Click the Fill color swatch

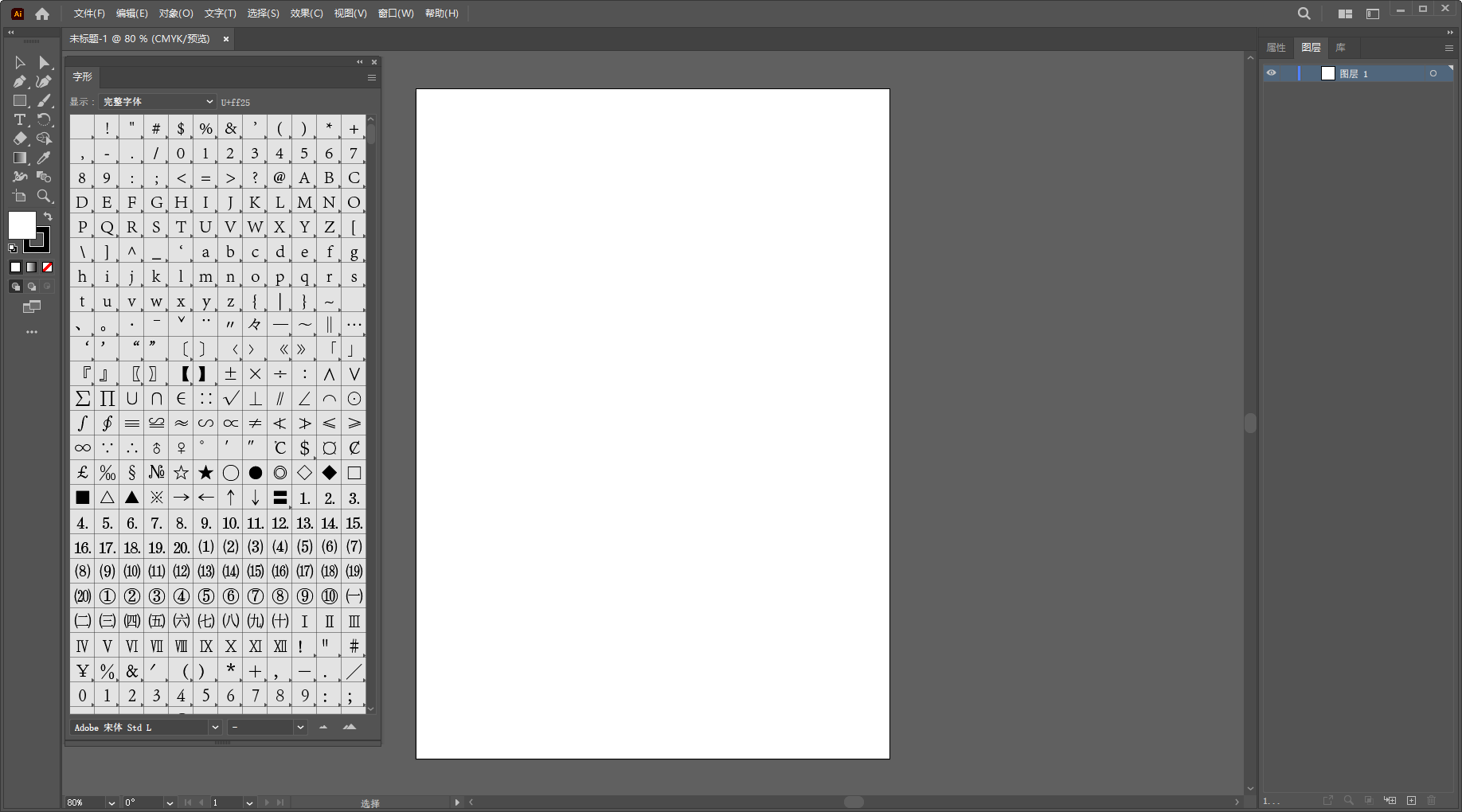(21, 225)
